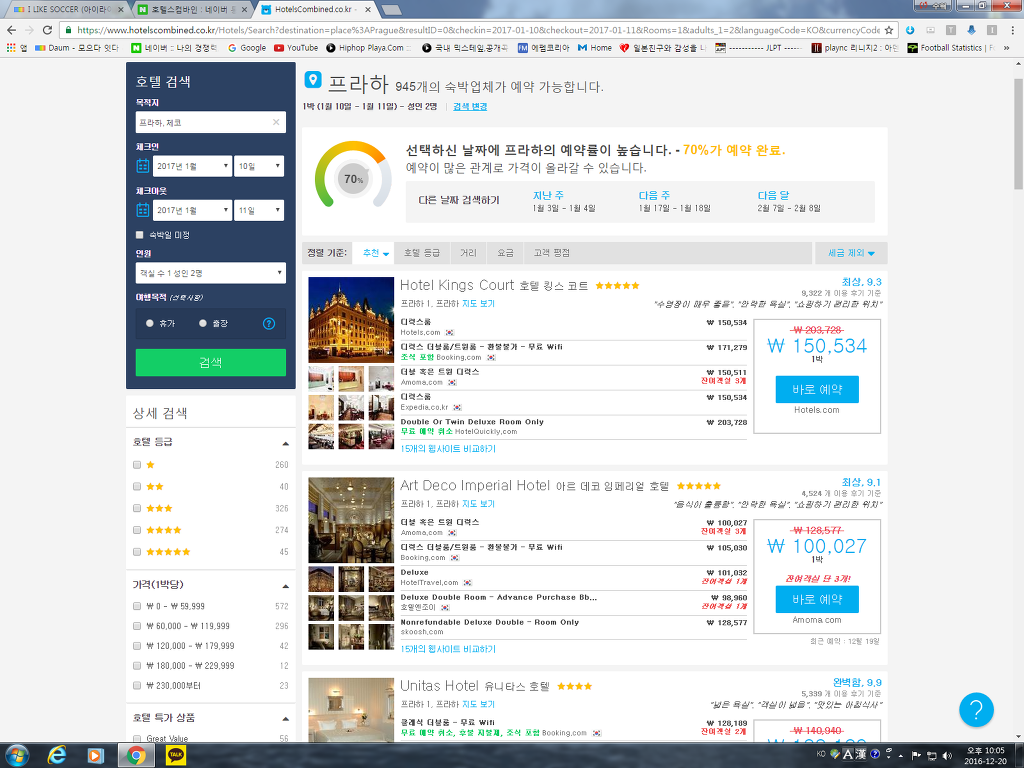1024x768 pixels.
Task: Open the 세금 제외 dropdown
Action: tap(851, 253)
